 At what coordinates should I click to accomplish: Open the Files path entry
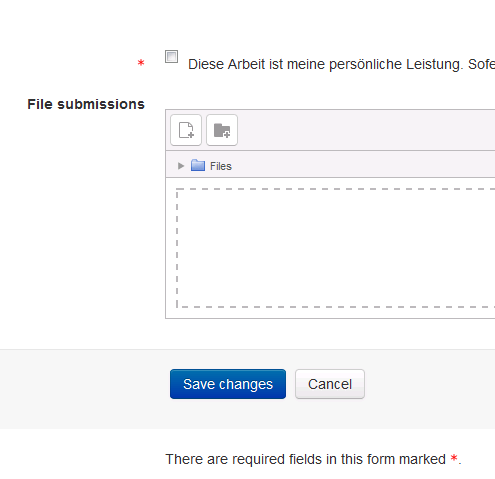[221, 166]
